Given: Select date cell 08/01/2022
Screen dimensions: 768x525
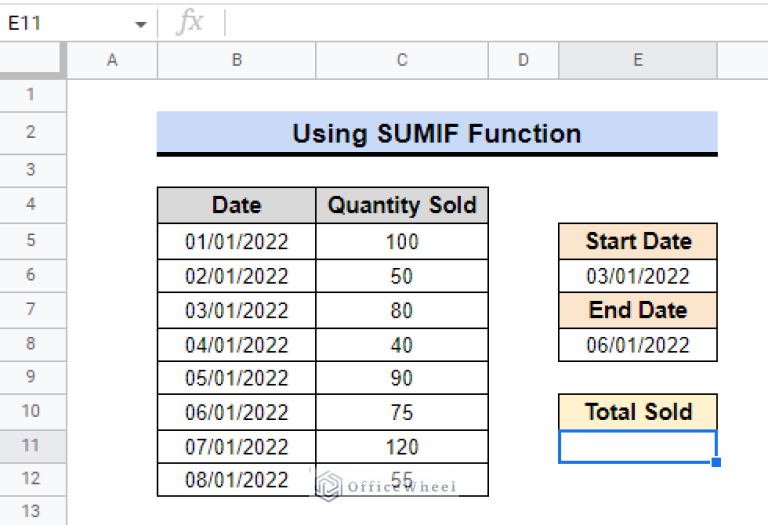Looking at the screenshot, I should [x=237, y=479].
